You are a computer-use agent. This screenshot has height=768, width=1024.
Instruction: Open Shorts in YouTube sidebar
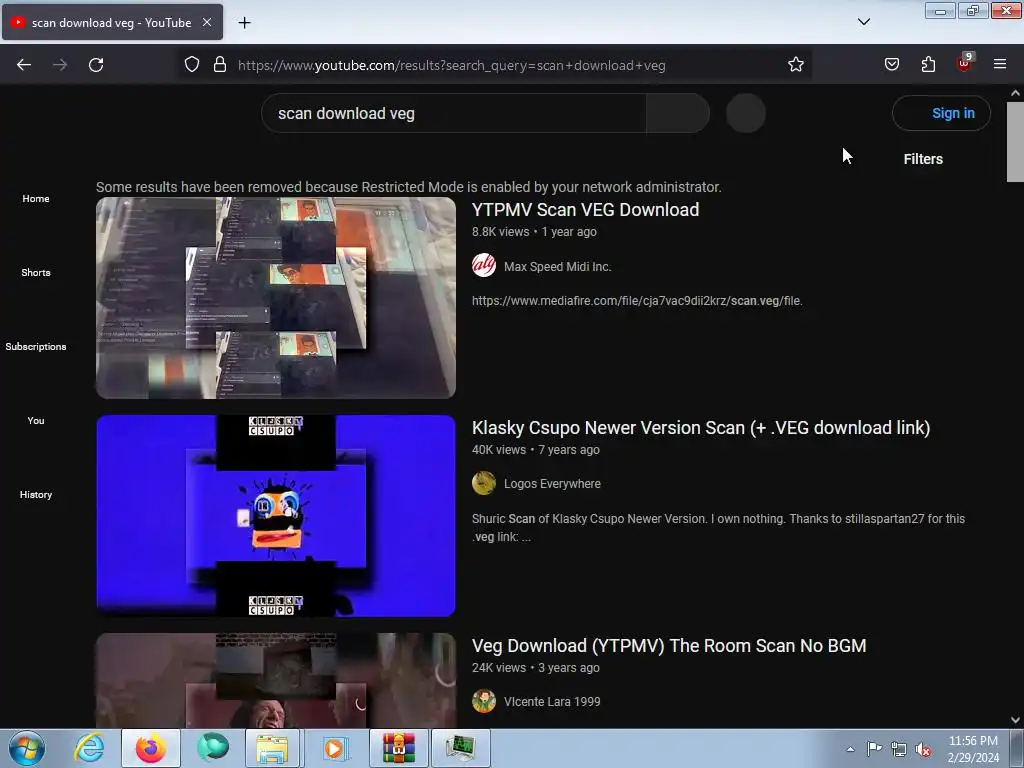coord(36,272)
